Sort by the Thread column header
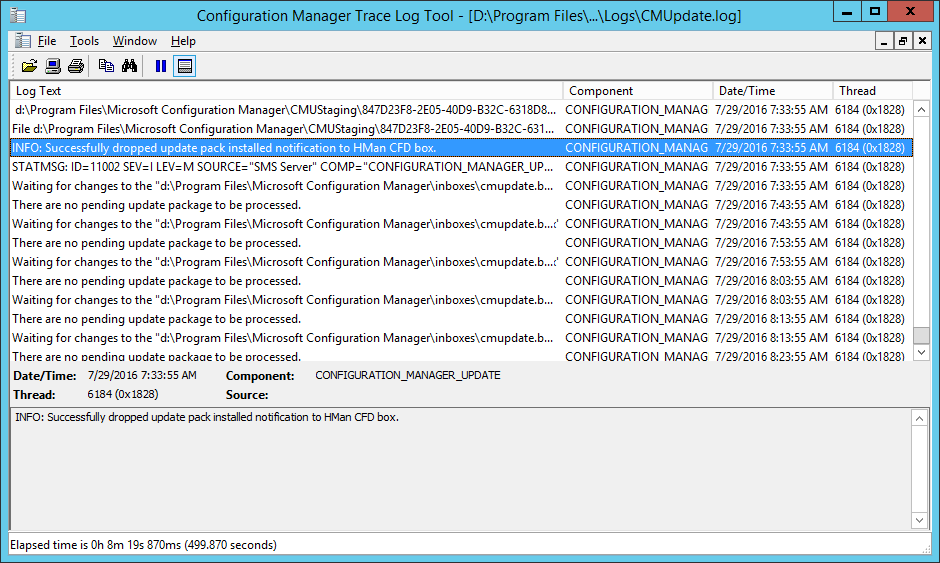 pos(873,91)
